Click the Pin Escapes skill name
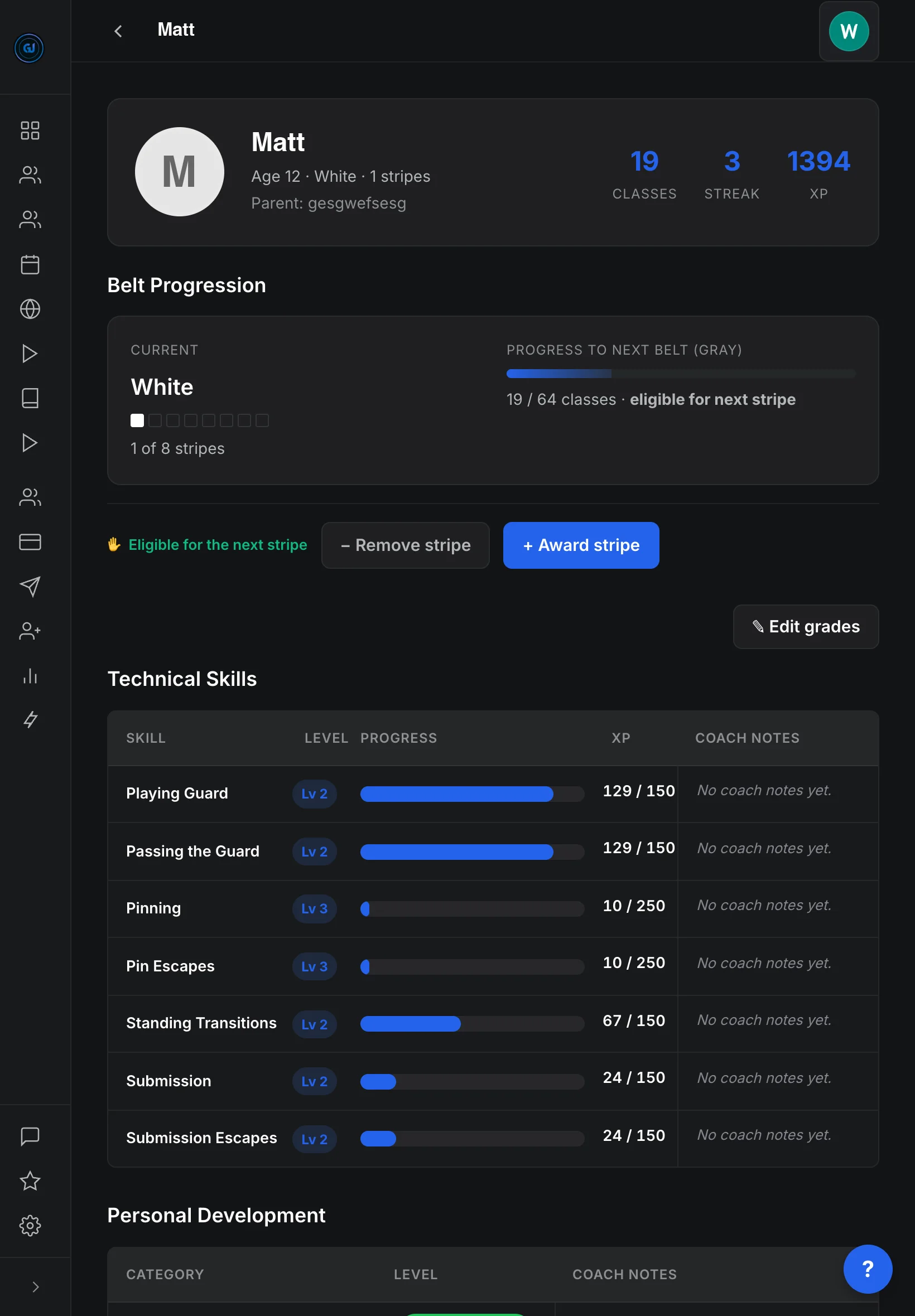The height and width of the screenshot is (1316, 915). tap(170, 966)
